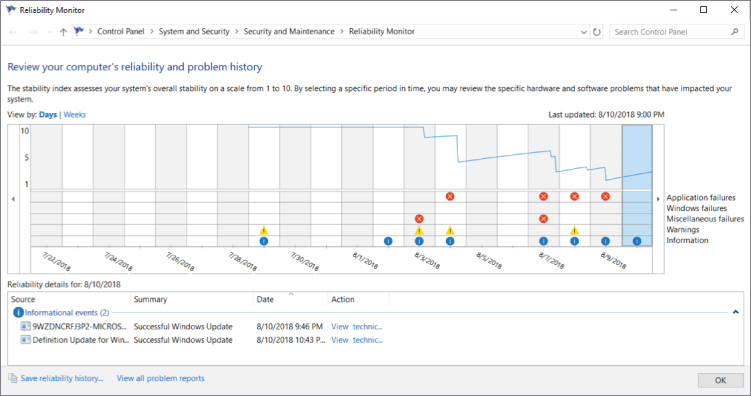The image size is (751, 396).
Task: Expand the chevron after Control Panel breadcrumb
Action: click(x=152, y=32)
